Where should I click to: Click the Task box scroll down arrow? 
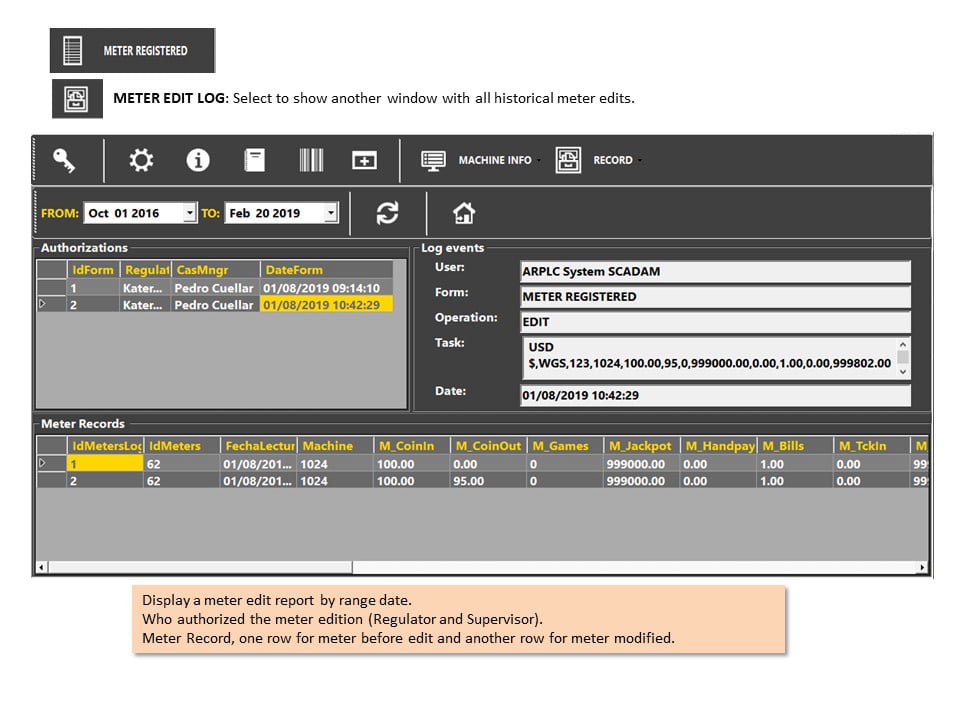902,372
